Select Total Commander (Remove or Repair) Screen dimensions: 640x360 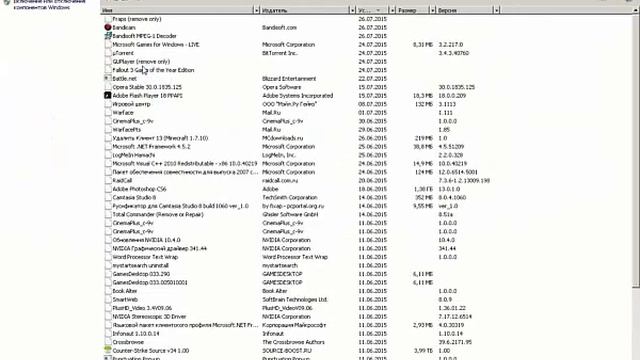coord(158,214)
